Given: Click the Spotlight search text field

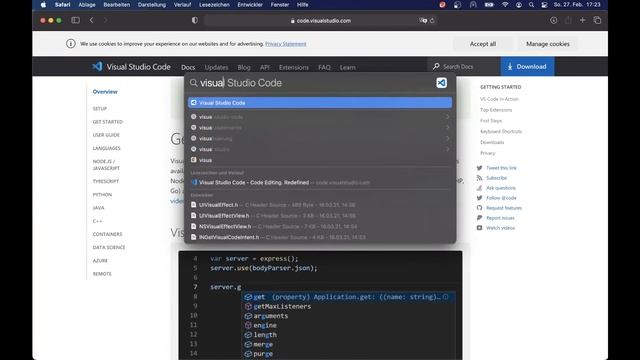Looking at the screenshot, I should (x=314, y=83).
